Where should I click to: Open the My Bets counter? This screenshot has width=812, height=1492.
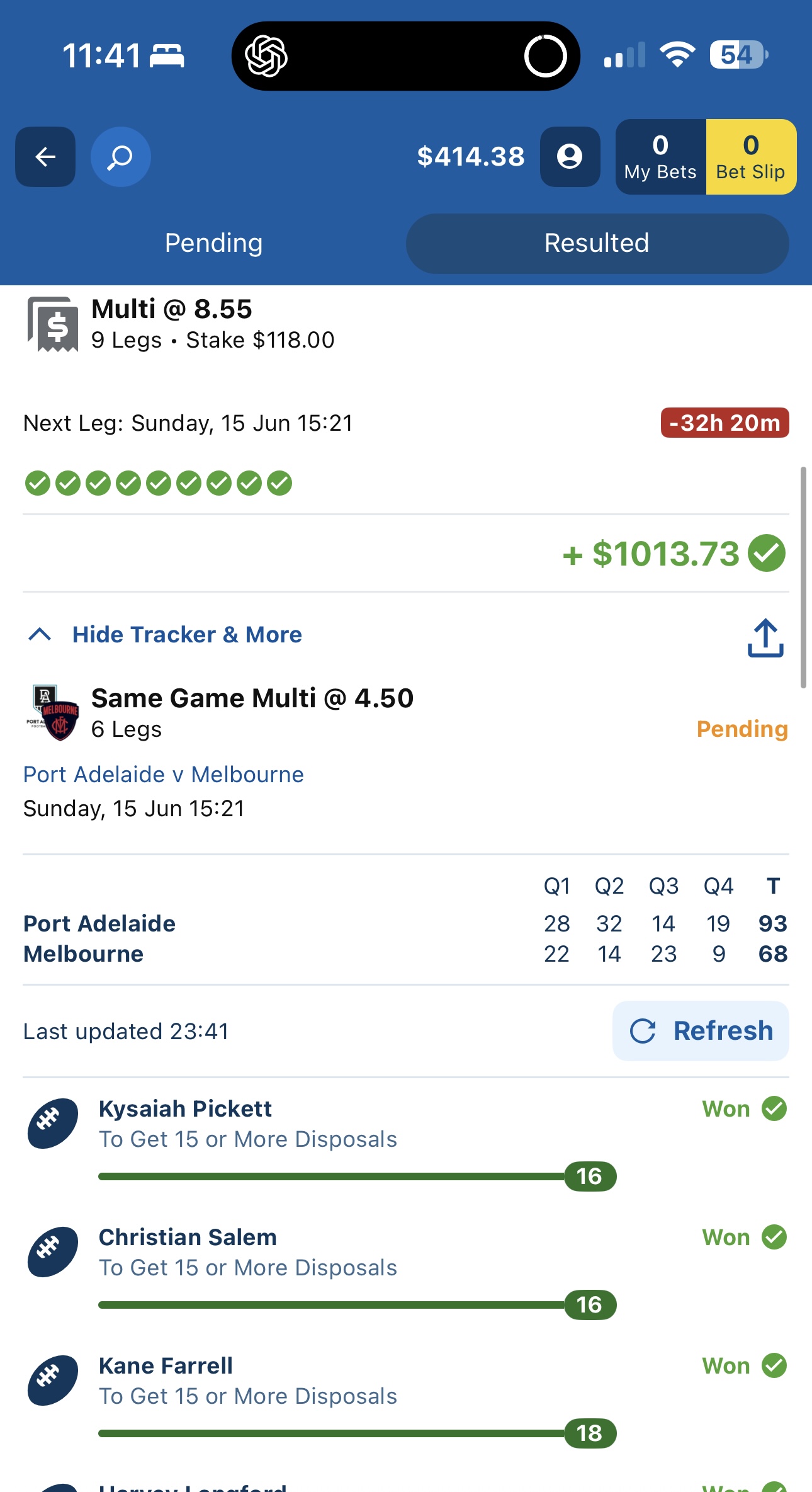(660, 157)
